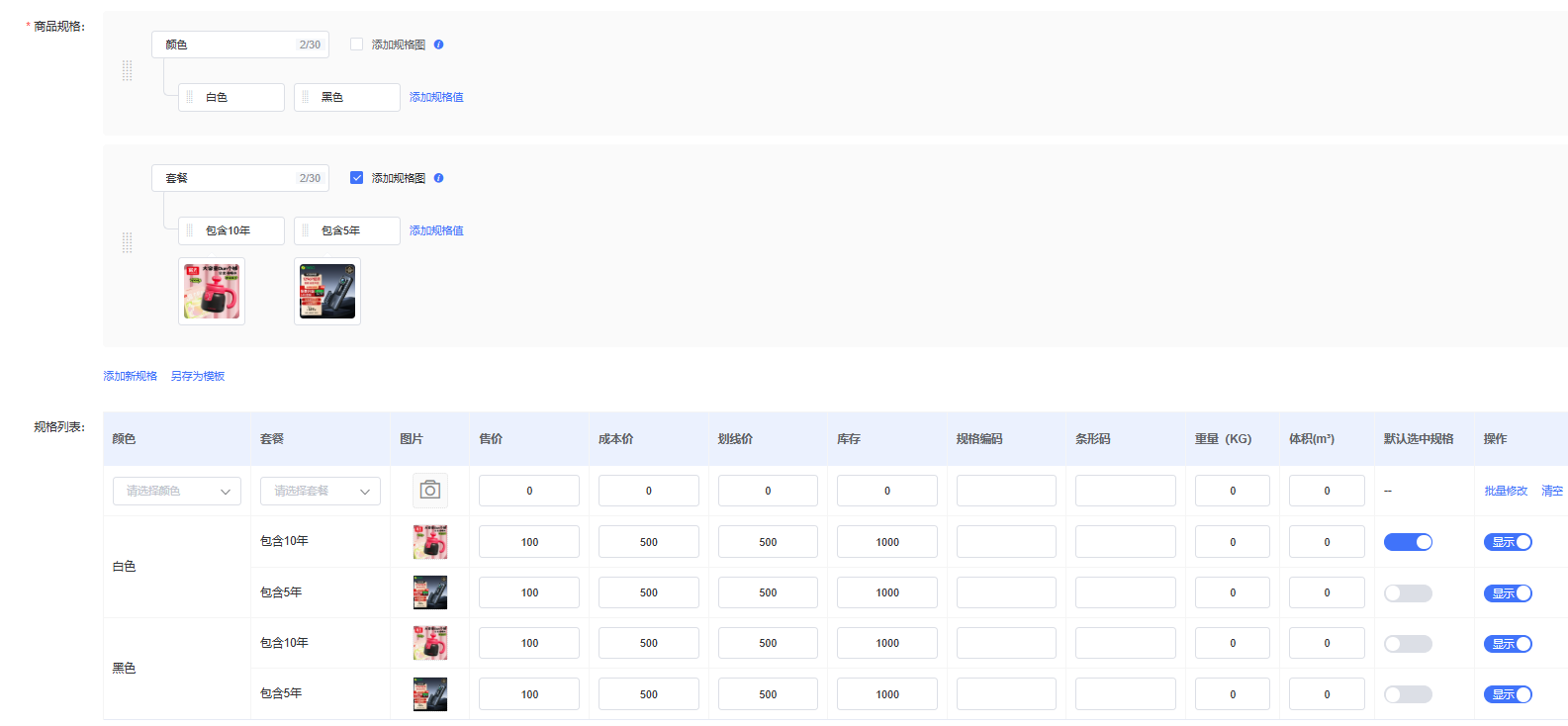Image resolution: width=1568 pixels, height=726 pixels.
Task: Click image in 白色 包含5年 row
Action: point(429,592)
